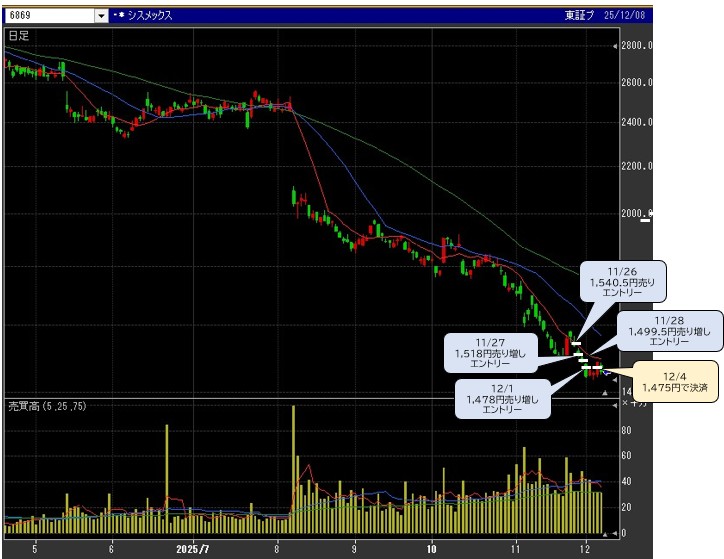The height and width of the screenshot is (559, 724).
Task: Click the white current-price marker near 2000
Action: (646, 219)
